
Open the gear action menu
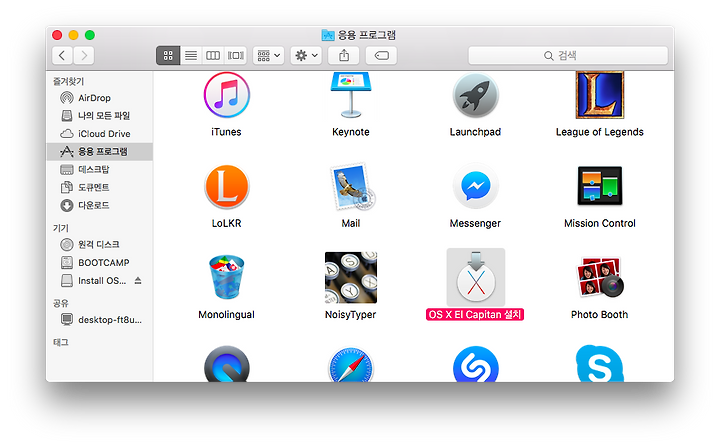pyautogui.click(x=306, y=56)
